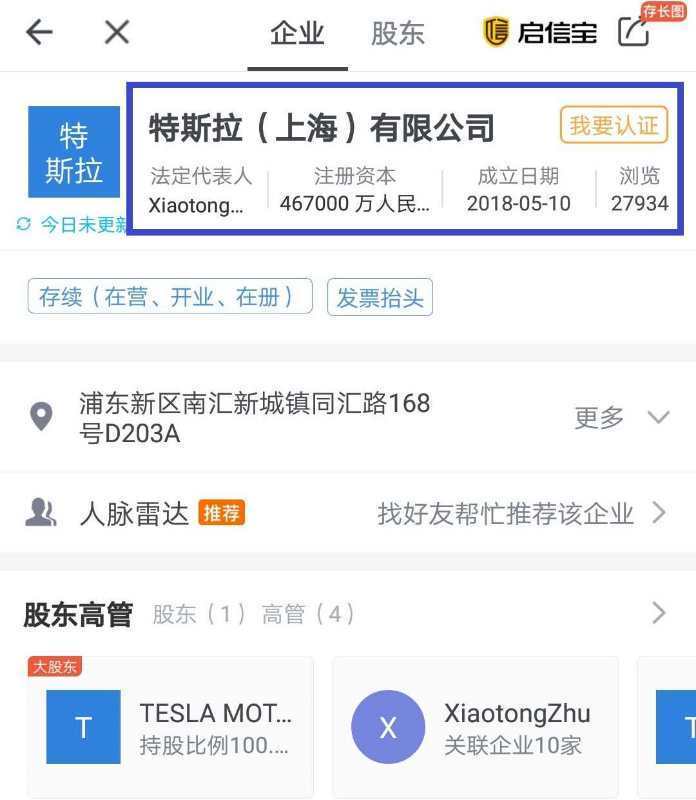Open the XiaotongZhu executive card
696x800 pixels.
475,727
